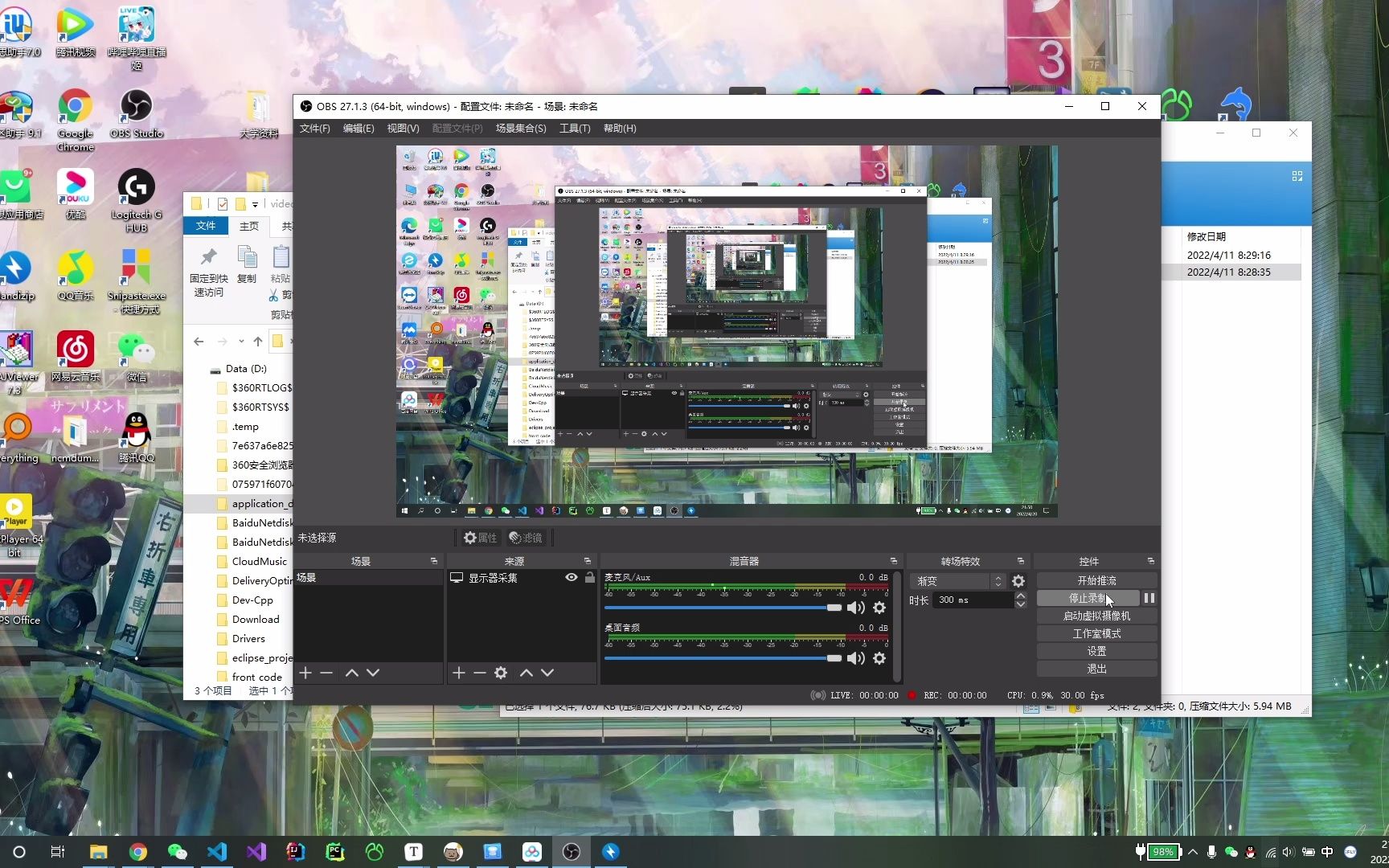
Task: Click 工作室模式 button
Action: point(1096,633)
